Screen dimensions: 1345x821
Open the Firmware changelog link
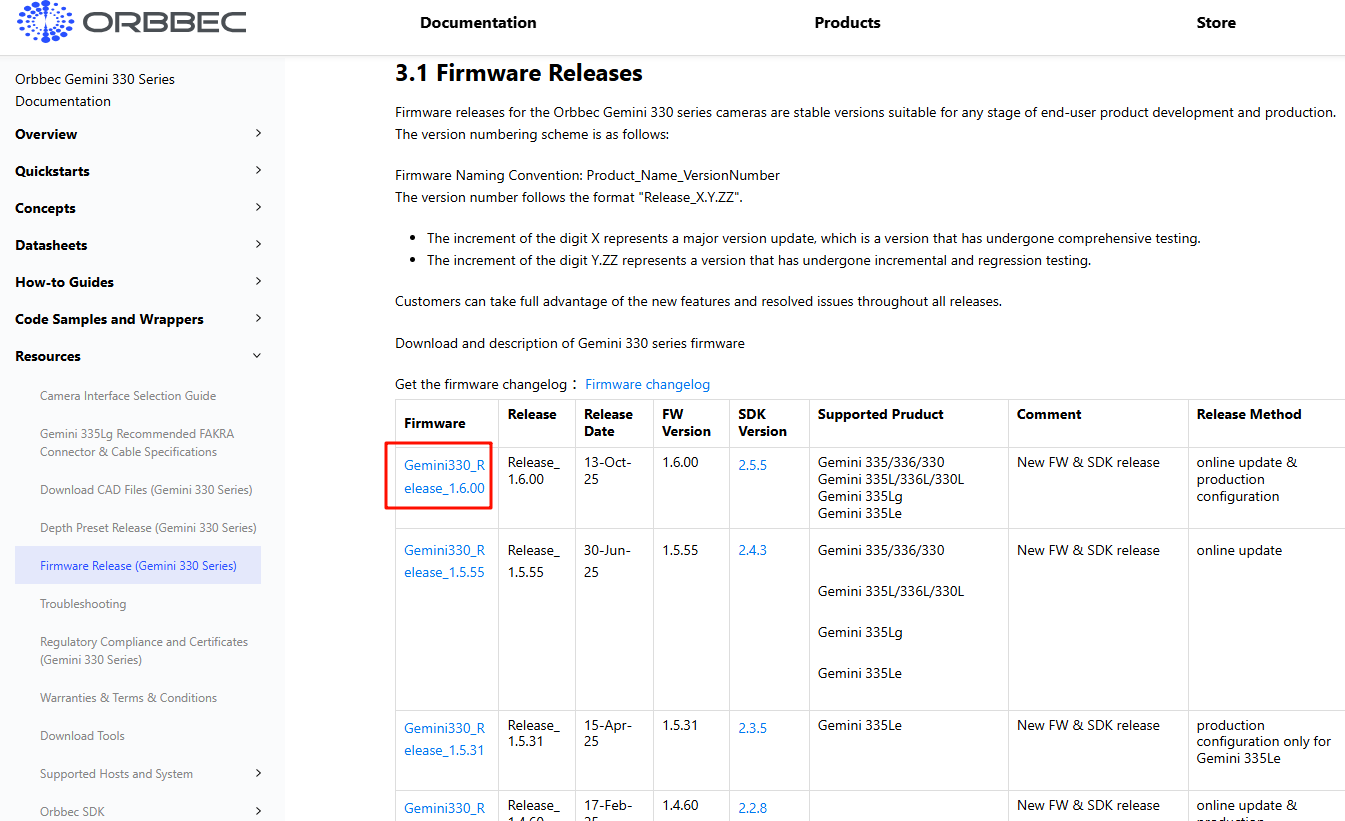pyautogui.click(x=647, y=385)
